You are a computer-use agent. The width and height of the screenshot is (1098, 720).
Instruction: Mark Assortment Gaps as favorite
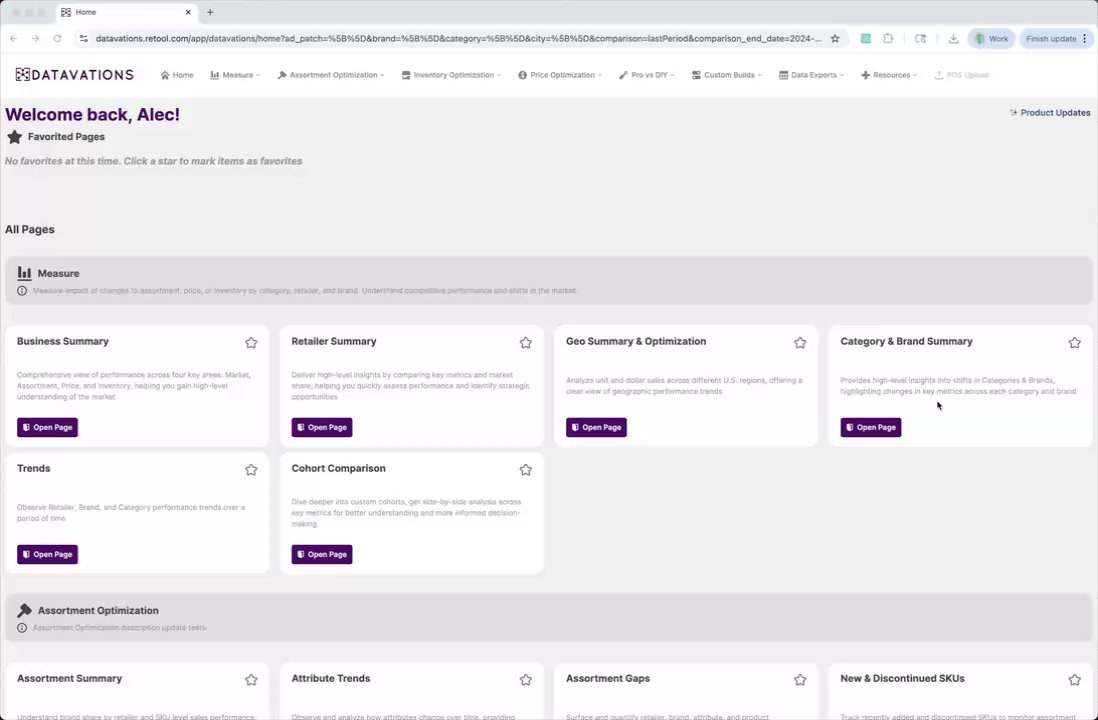[800, 679]
